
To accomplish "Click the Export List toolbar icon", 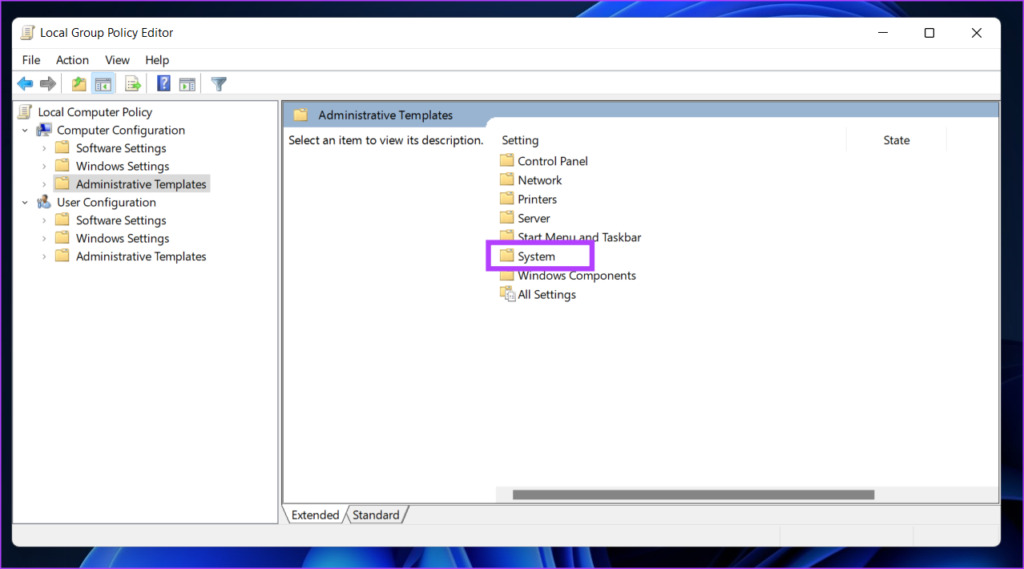I will tap(133, 84).
